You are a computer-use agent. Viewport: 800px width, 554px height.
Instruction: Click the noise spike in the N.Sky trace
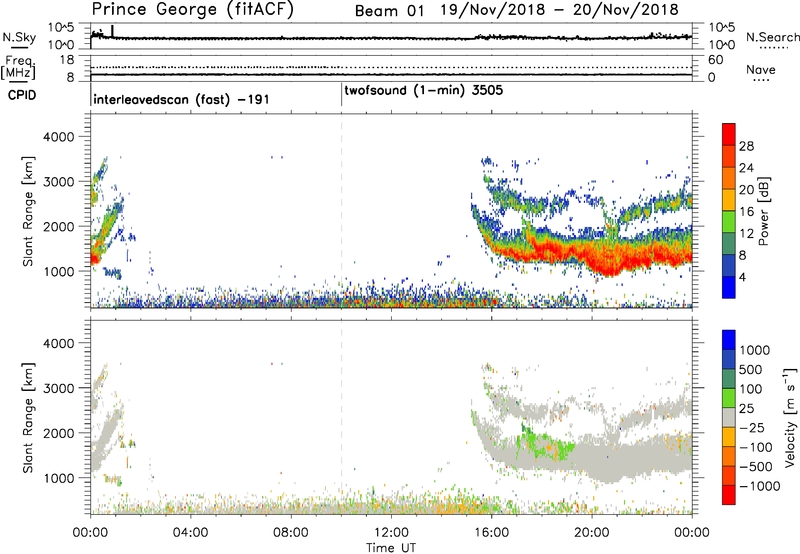pyautogui.click(x=112, y=31)
